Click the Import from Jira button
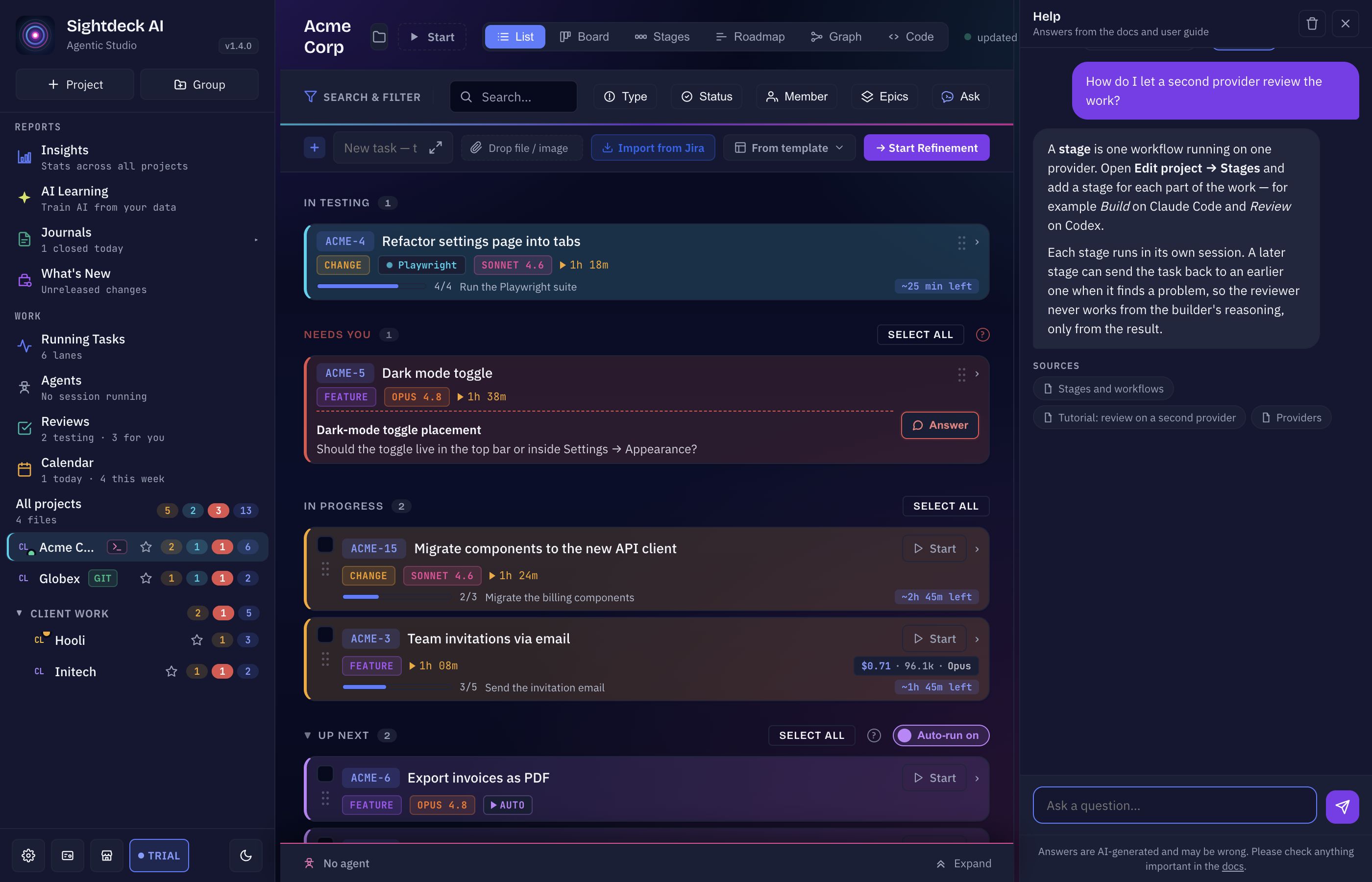 coord(653,148)
